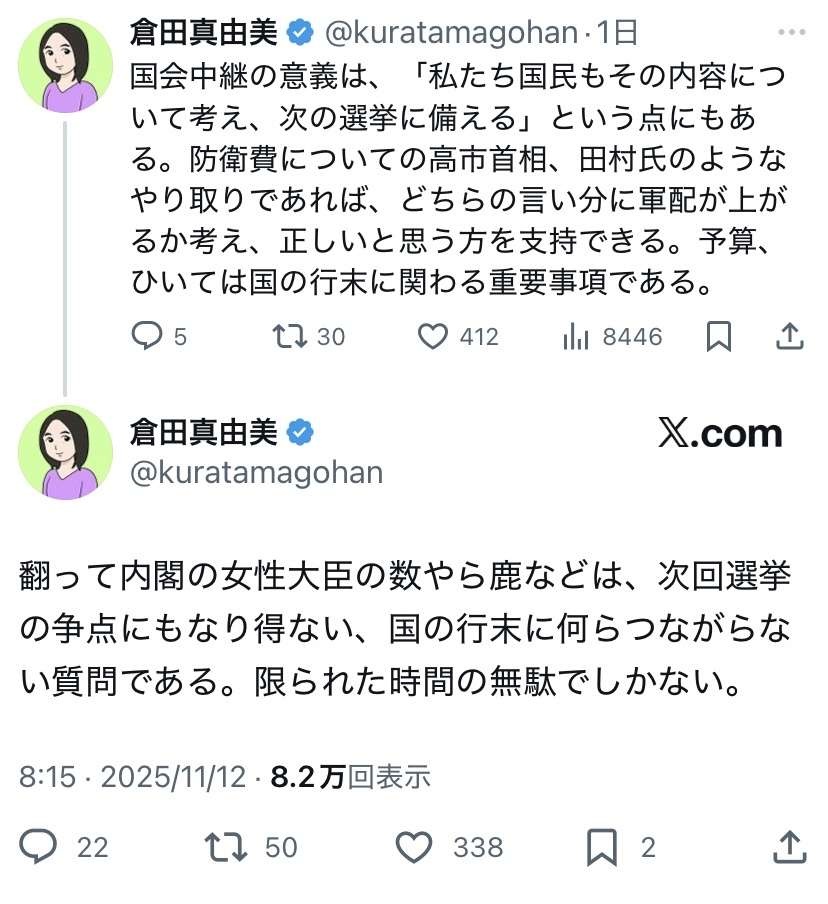
Task: Open the top profile avatar of 倉田真由美
Action: tap(66, 66)
